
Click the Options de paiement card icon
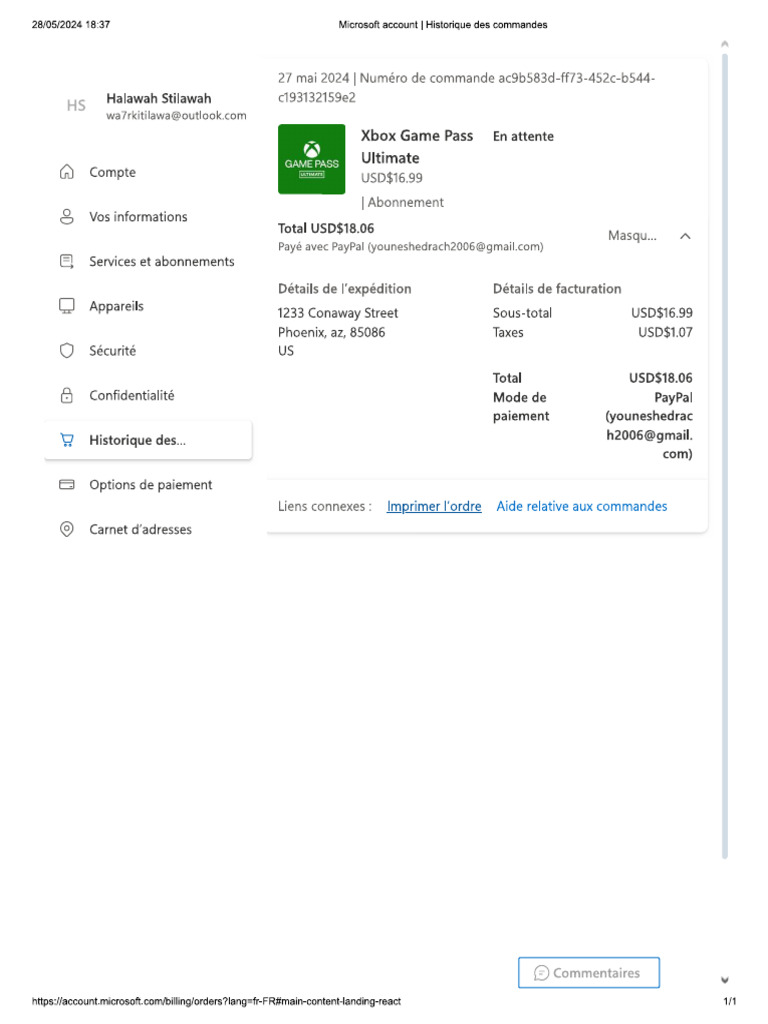[67, 485]
